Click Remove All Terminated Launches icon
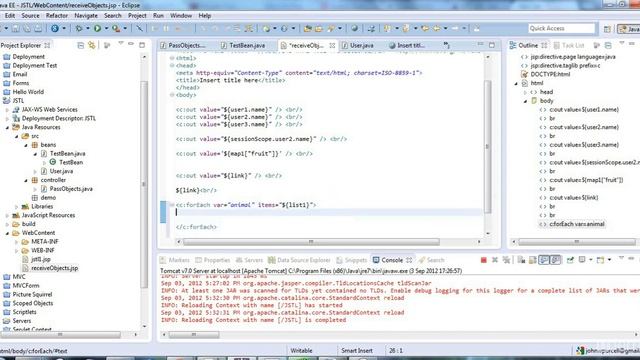The height and width of the screenshot is (360, 640). (506, 260)
